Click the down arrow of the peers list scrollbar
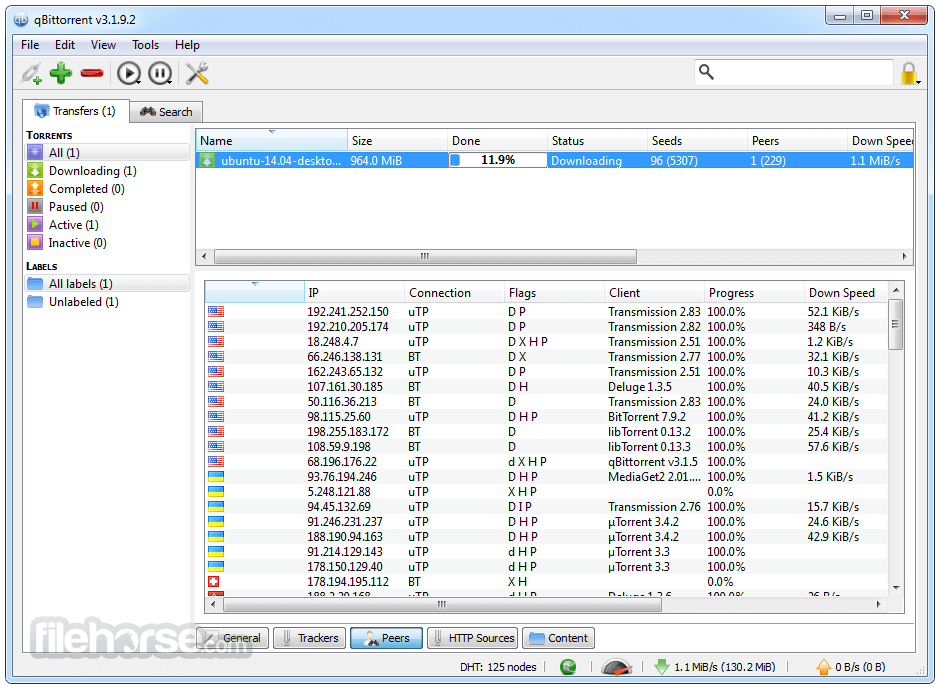The image size is (939, 689). [x=896, y=588]
